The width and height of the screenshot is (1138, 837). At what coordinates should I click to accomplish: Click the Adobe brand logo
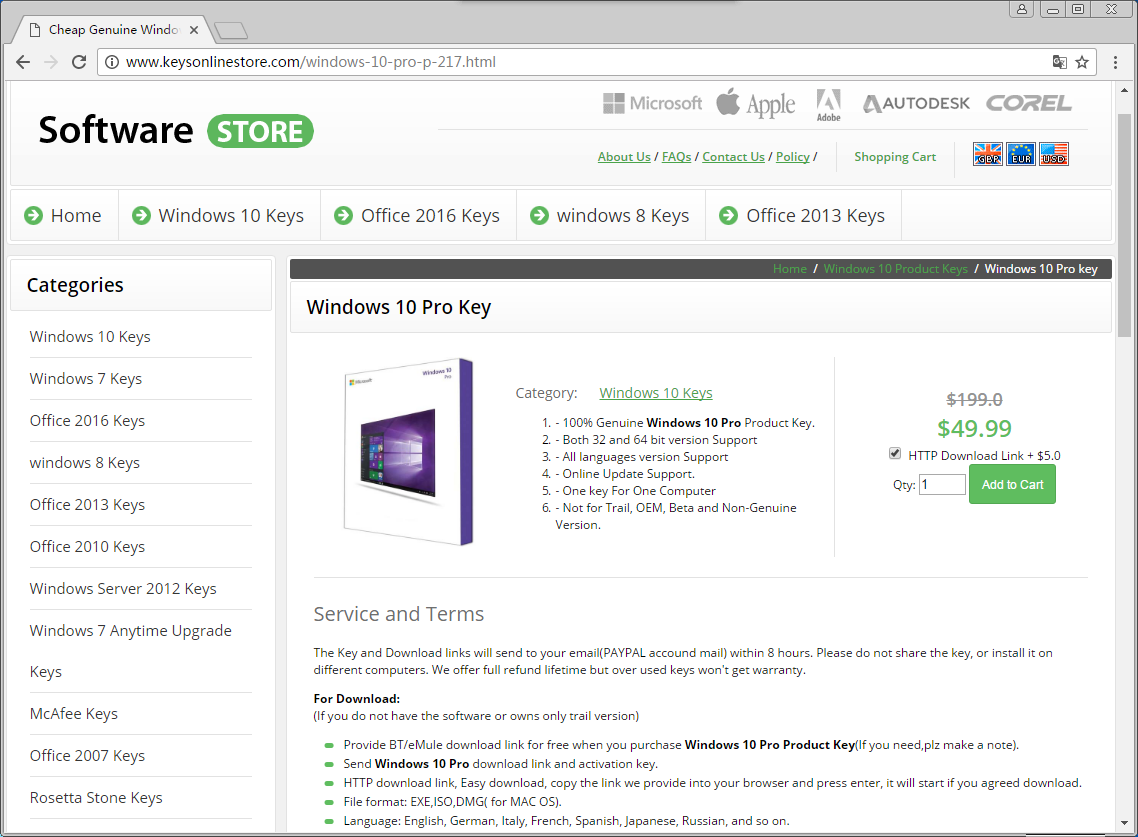pyautogui.click(x=828, y=105)
